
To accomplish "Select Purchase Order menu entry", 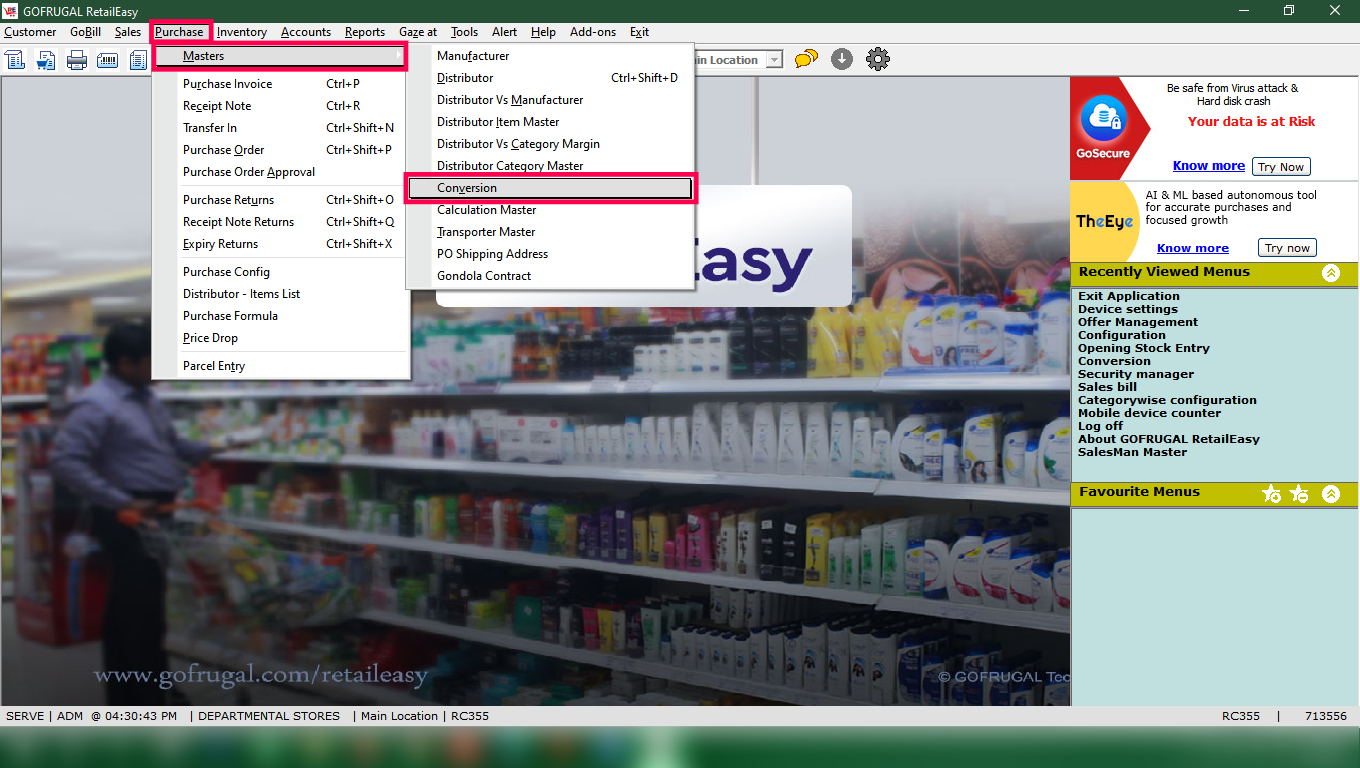I will click(281, 150).
